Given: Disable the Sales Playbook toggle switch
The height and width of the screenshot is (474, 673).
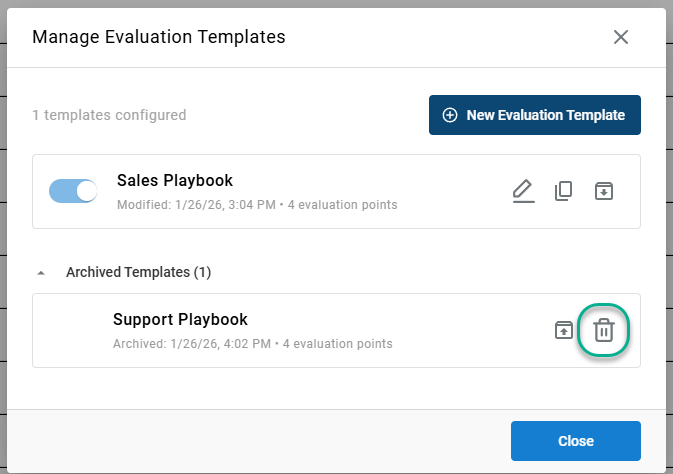Looking at the screenshot, I should click(x=73, y=191).
